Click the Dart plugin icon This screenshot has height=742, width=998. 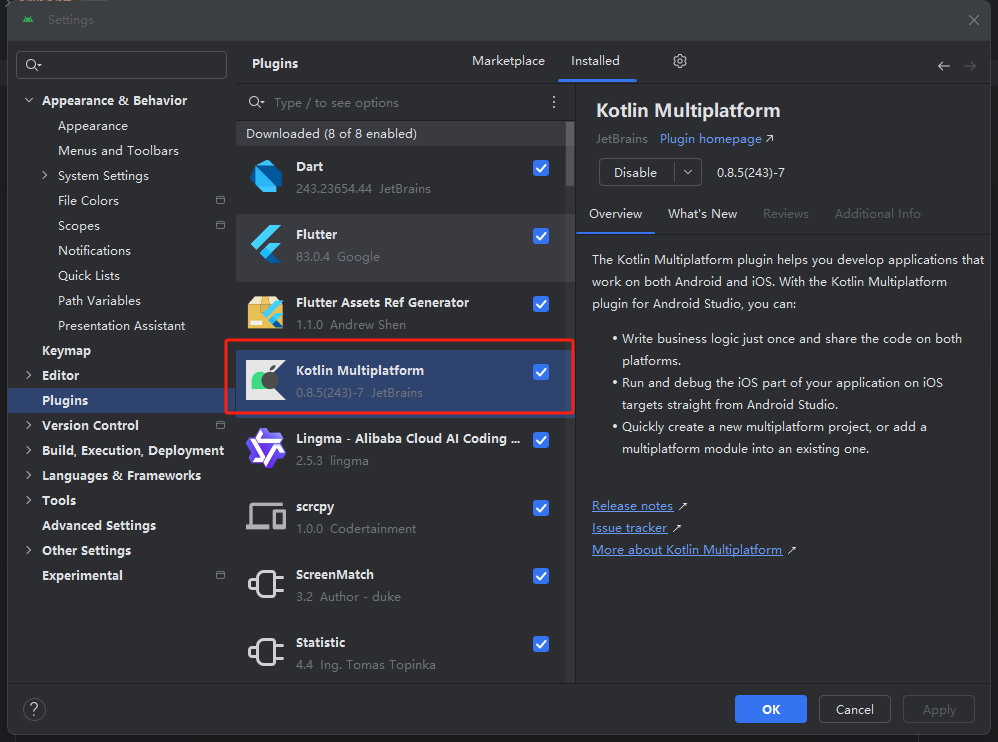(265, 177)
